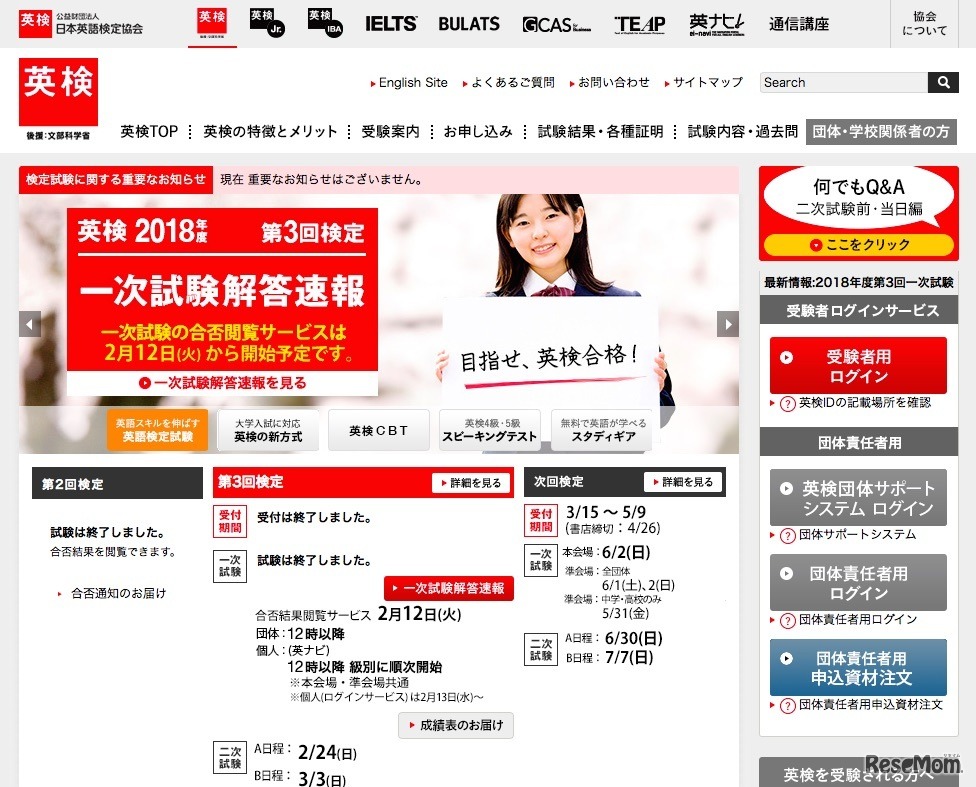Screen dimensions: 976x787
Task: Click the 成績表のお届け button
Action: click(456, 725)
